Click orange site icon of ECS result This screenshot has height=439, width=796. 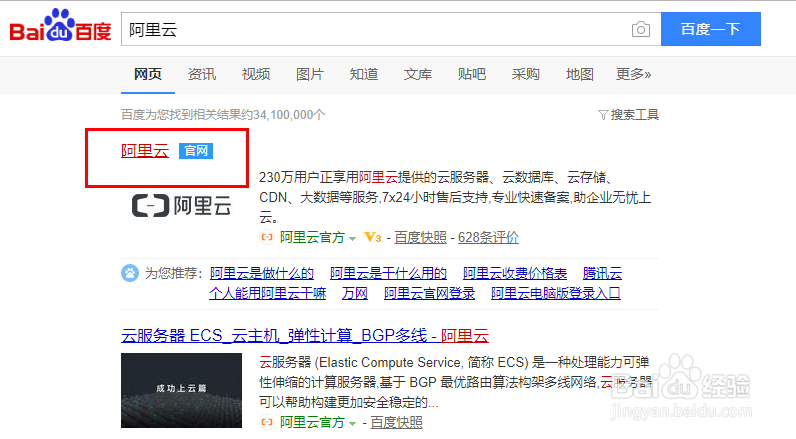pyautogui.click(x=267, y=422)
